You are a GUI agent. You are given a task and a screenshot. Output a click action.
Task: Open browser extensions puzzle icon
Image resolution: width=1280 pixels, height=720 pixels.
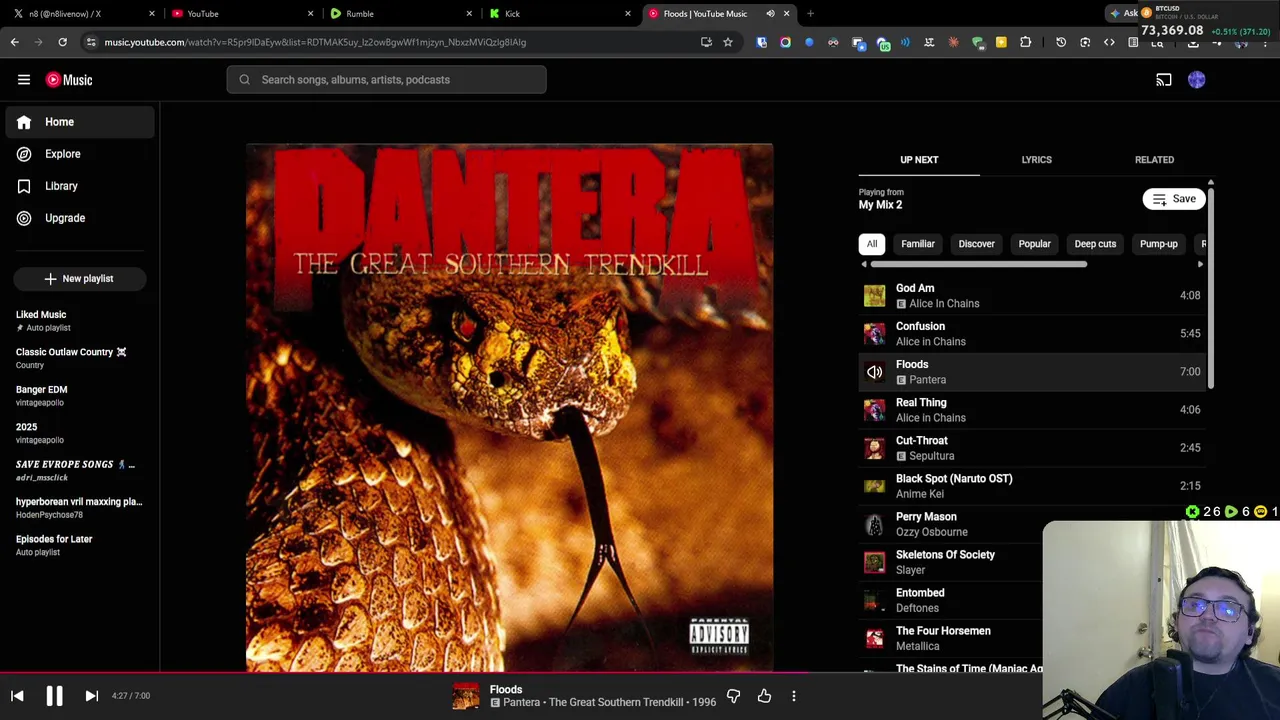[1025, 42]
